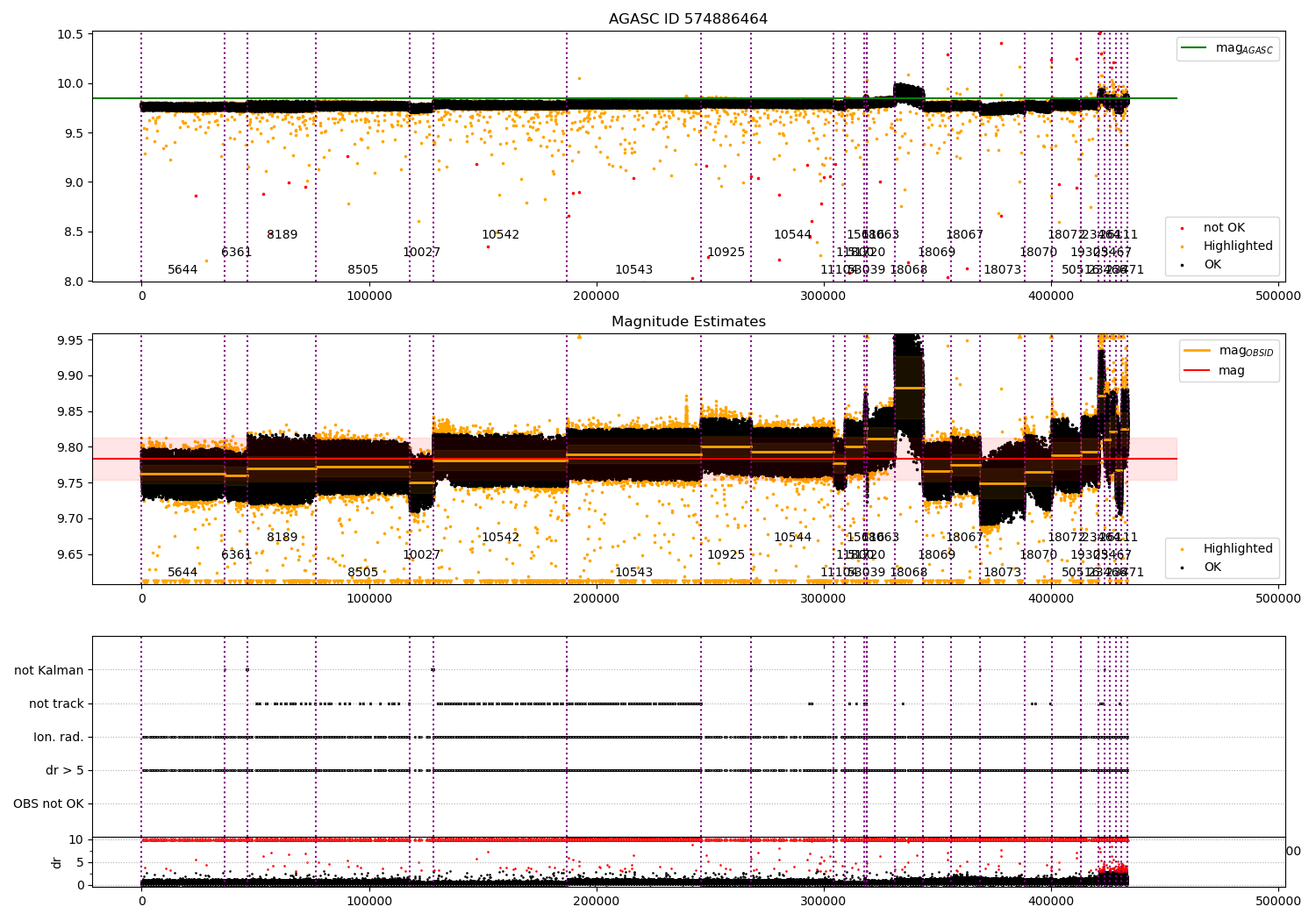The image size is (1316, 921).
Task: Click obsid label 10544 in AGASC ID plot
Action: pos(792,235)
